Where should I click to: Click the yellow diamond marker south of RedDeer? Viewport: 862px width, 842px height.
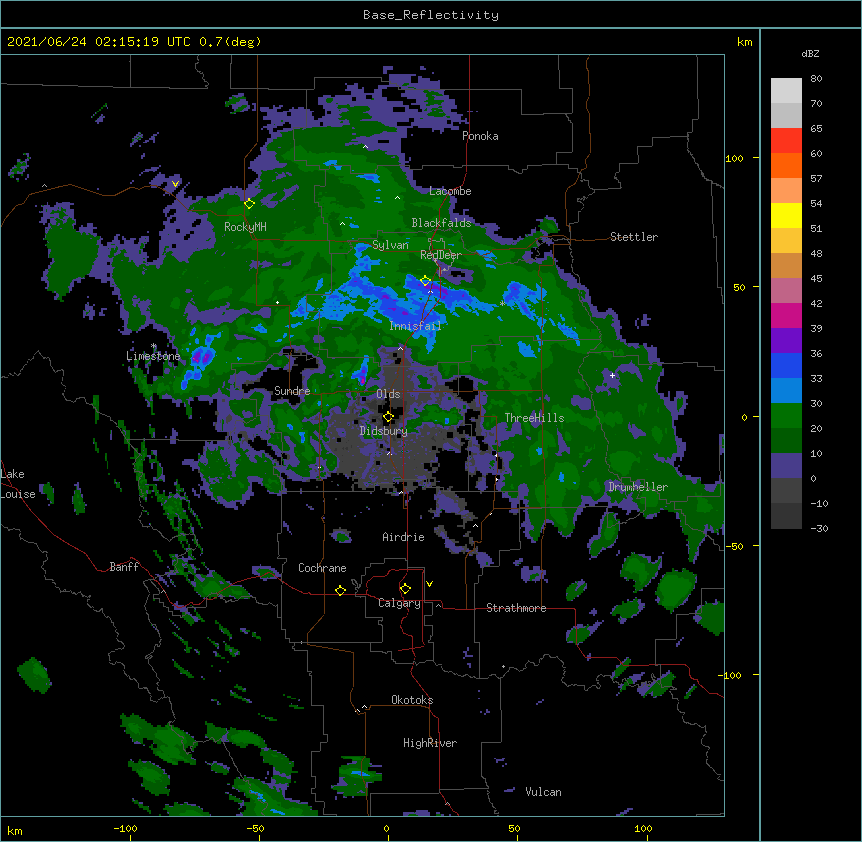[x=426, y=281]
